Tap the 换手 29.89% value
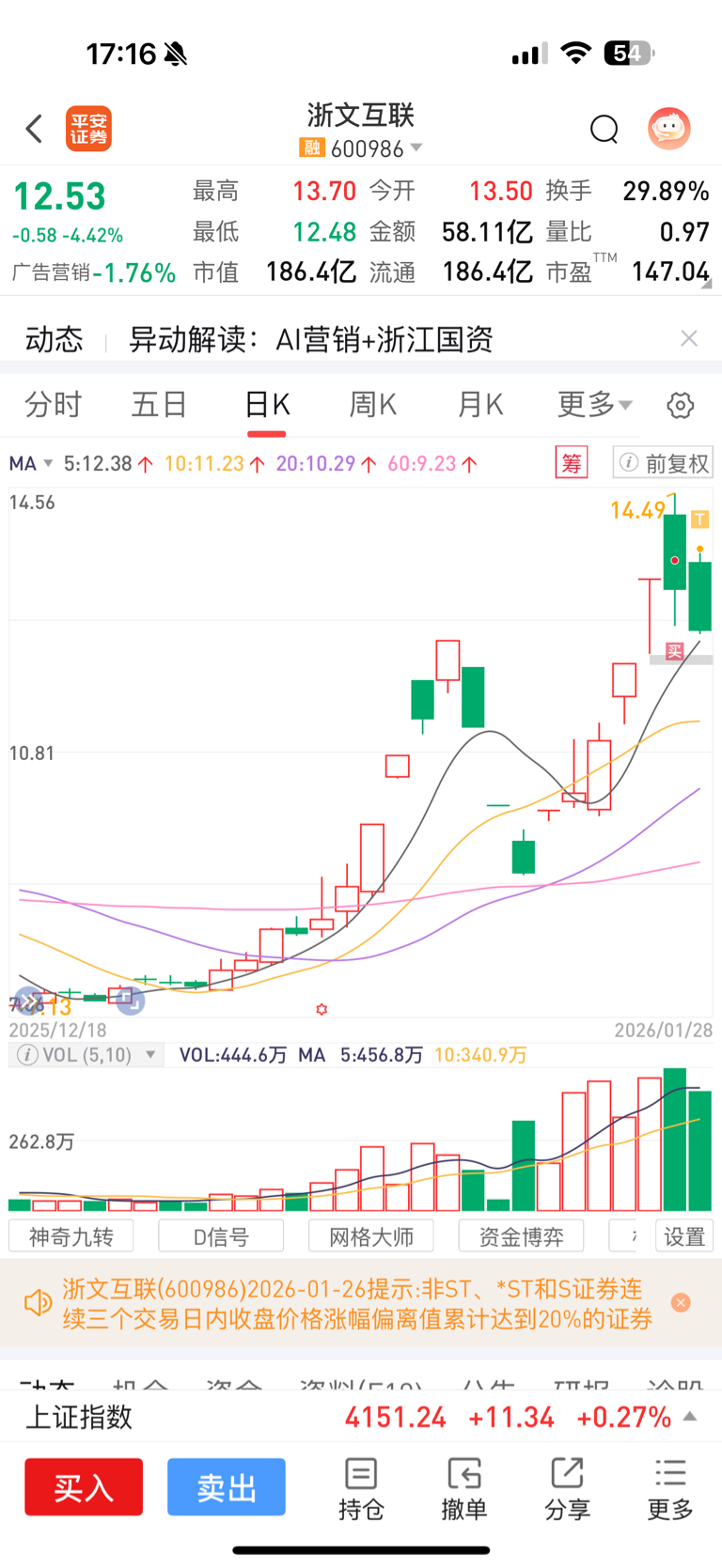This screenshot has height=1568, width=722. (x=666, y=192)
